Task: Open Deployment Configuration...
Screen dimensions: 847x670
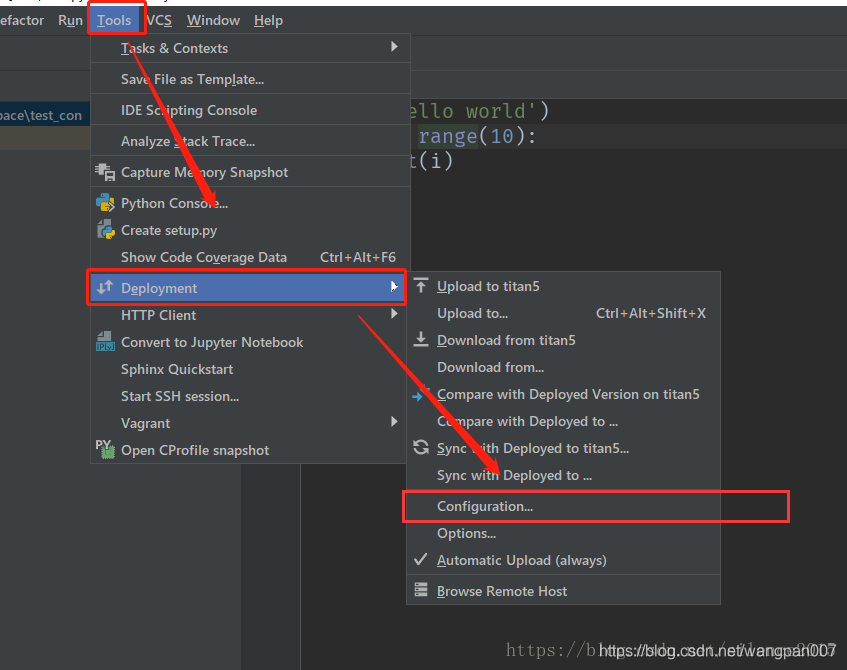Action: 563,506
